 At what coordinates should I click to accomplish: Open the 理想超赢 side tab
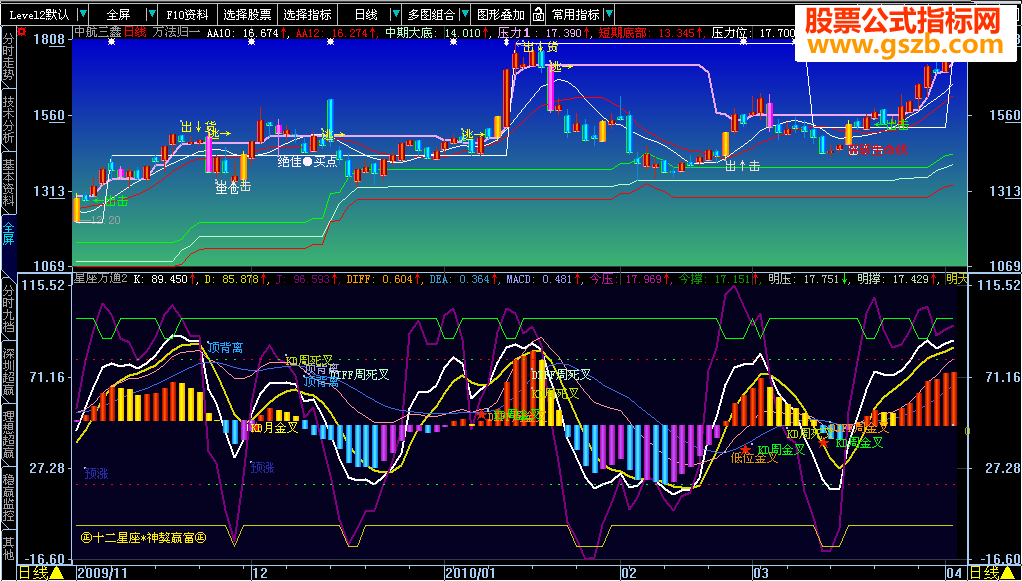[x=8, y=434]
